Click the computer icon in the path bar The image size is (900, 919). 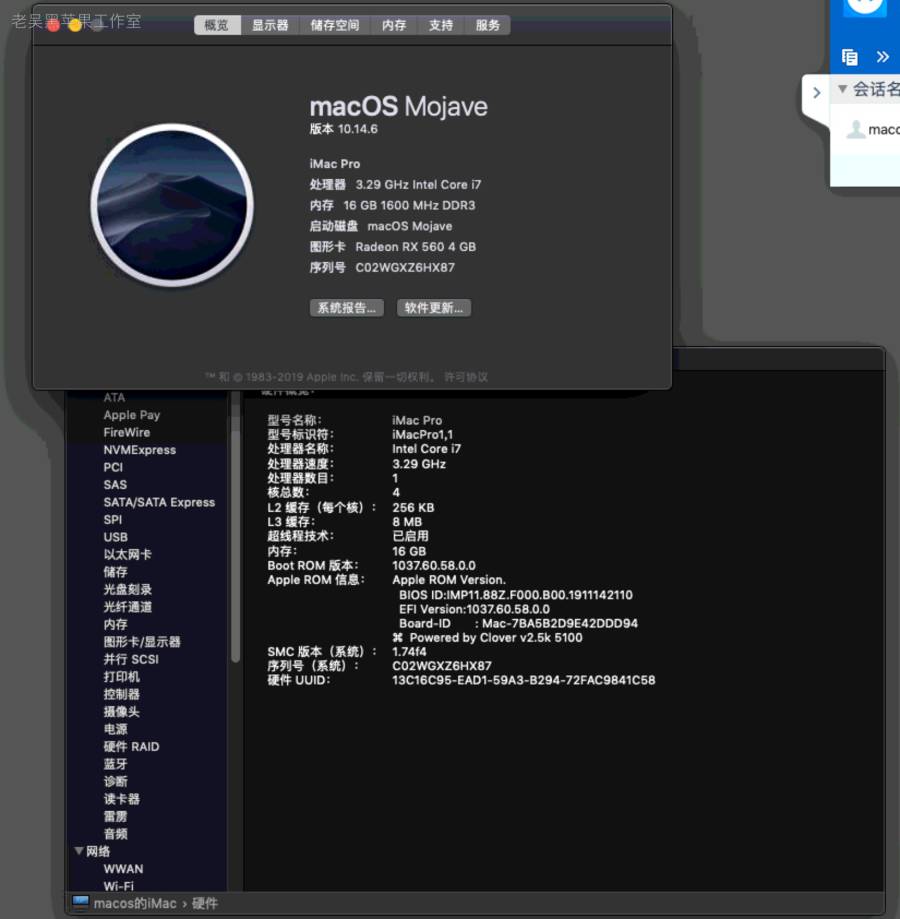click(x=80, y=903)
